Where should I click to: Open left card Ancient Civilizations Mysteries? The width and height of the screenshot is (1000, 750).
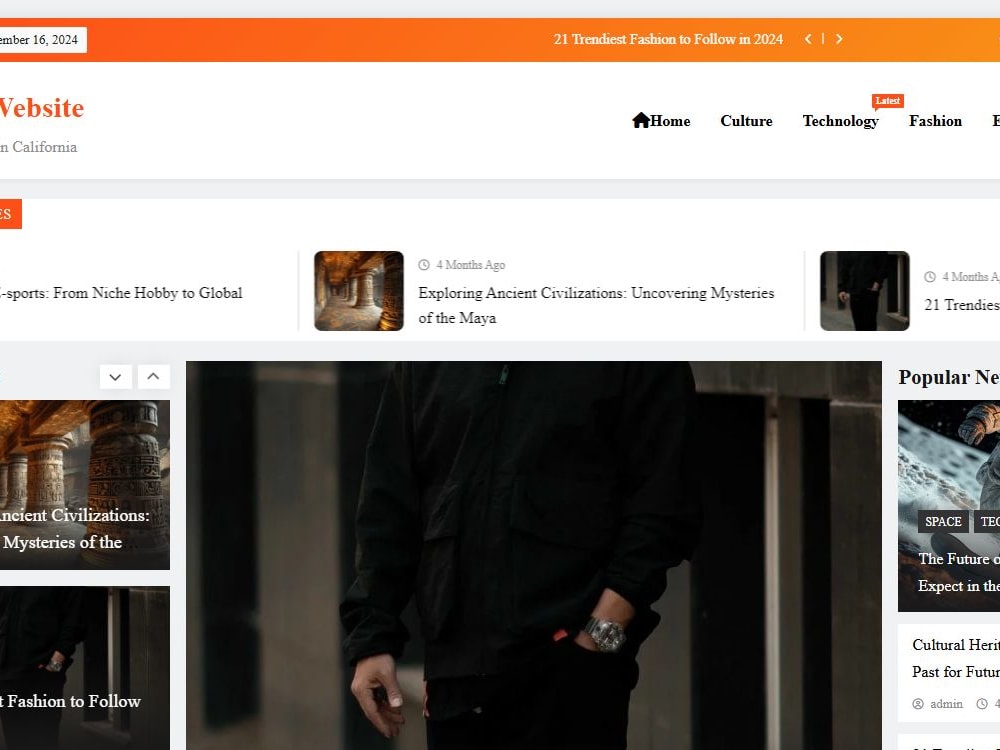(85, 485)
